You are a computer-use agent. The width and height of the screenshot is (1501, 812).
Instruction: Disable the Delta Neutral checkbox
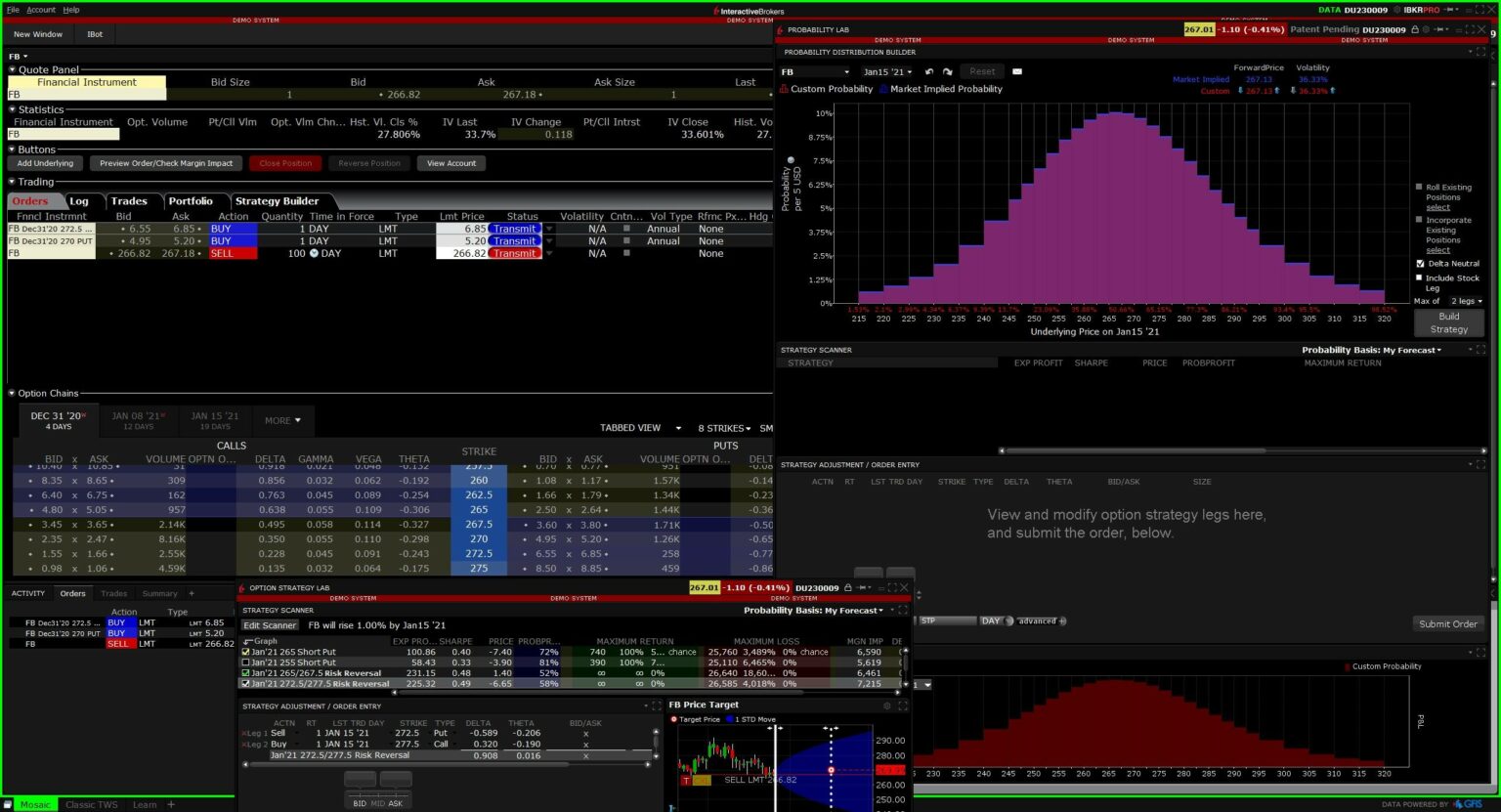tap(1421, 263)
